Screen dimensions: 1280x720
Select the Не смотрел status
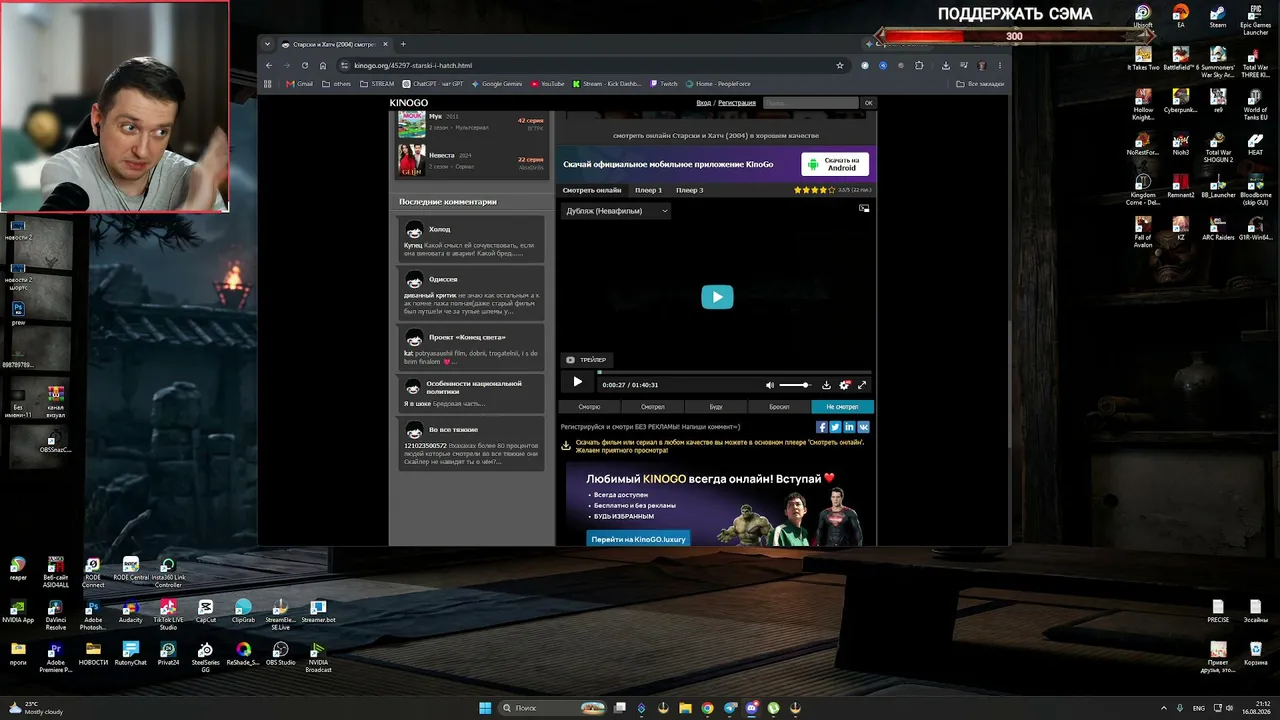(843, 407)
